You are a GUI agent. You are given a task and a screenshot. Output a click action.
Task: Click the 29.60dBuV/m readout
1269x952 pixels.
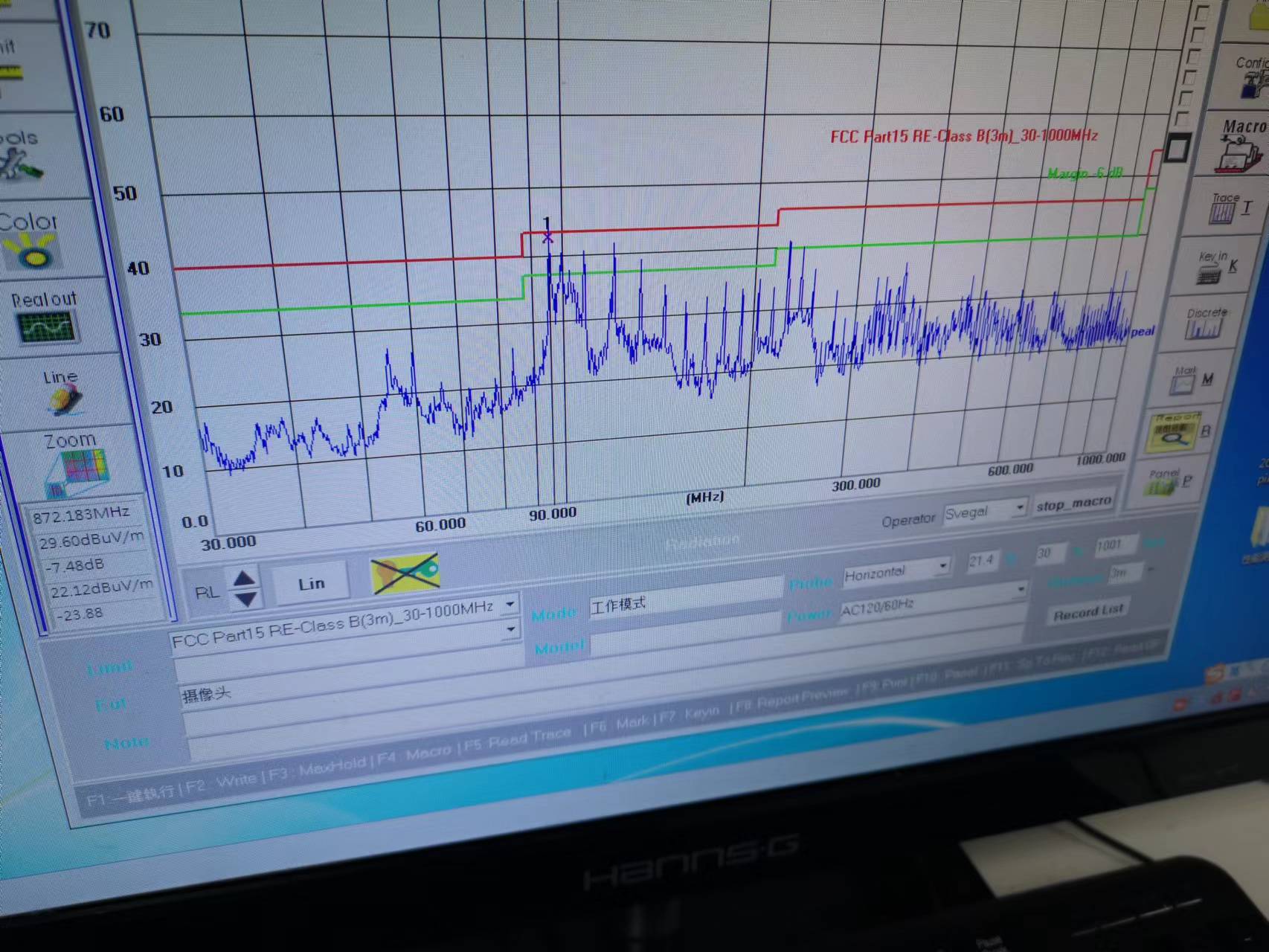(x=91, y=539)
